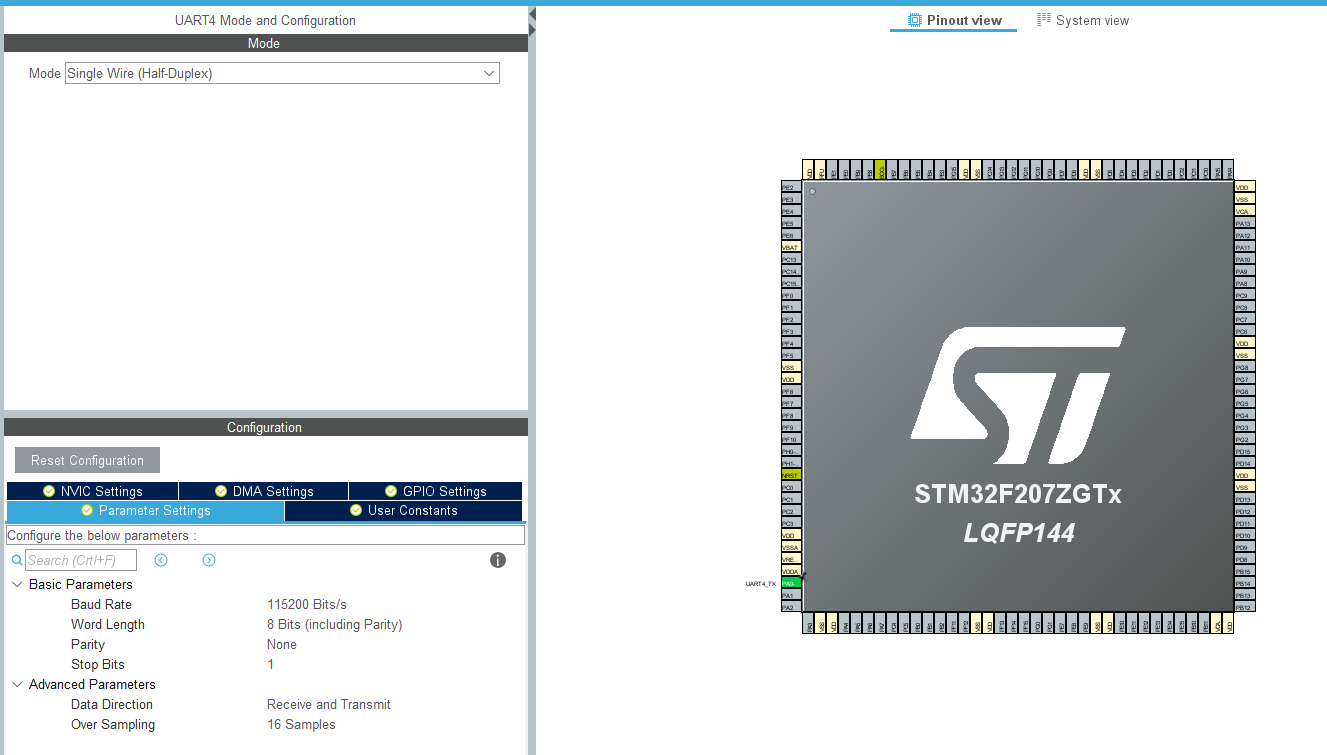Click Over Sampling value 16 Samples
This screenshot has height=755, width=1327.
301,724
